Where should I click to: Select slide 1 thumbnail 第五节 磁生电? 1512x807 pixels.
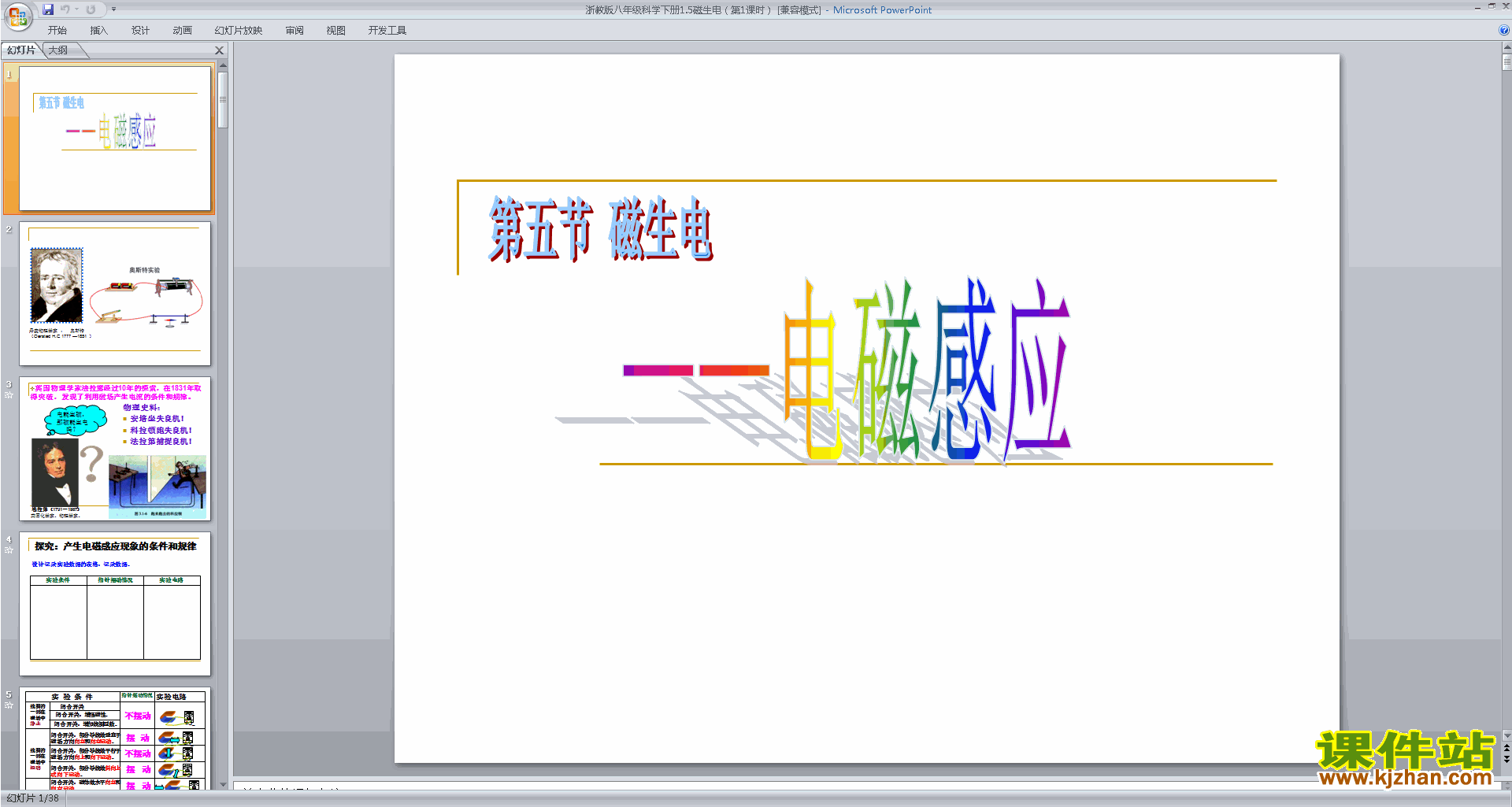[x=115, y=139]
